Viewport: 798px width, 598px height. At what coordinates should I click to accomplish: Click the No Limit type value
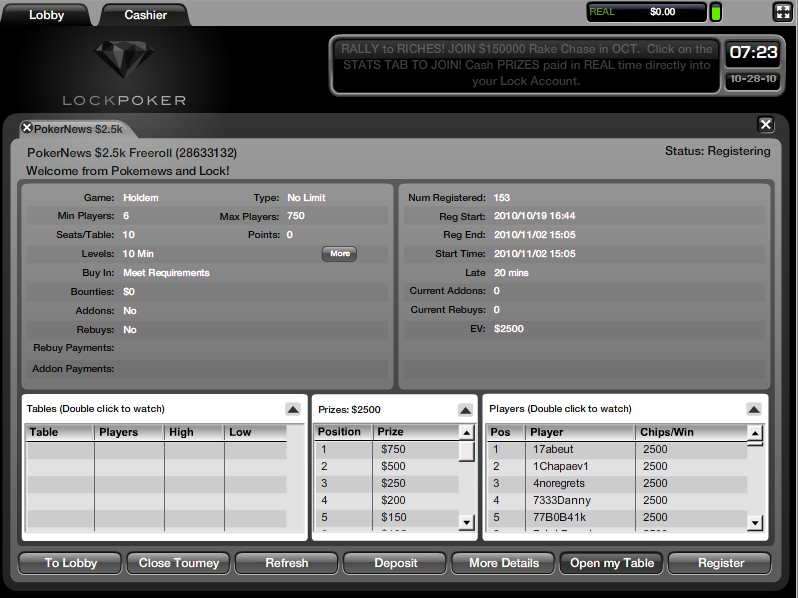click(x=306, y=197)
